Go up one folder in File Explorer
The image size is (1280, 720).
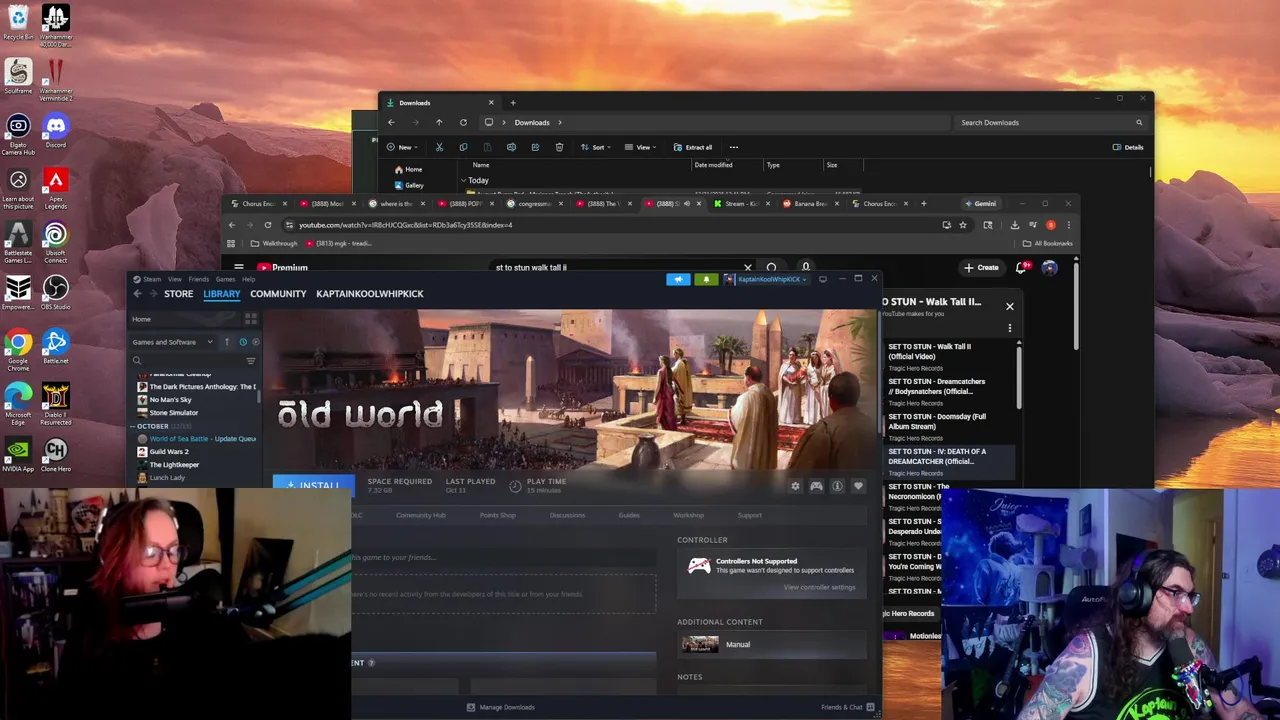coord(439,122)
